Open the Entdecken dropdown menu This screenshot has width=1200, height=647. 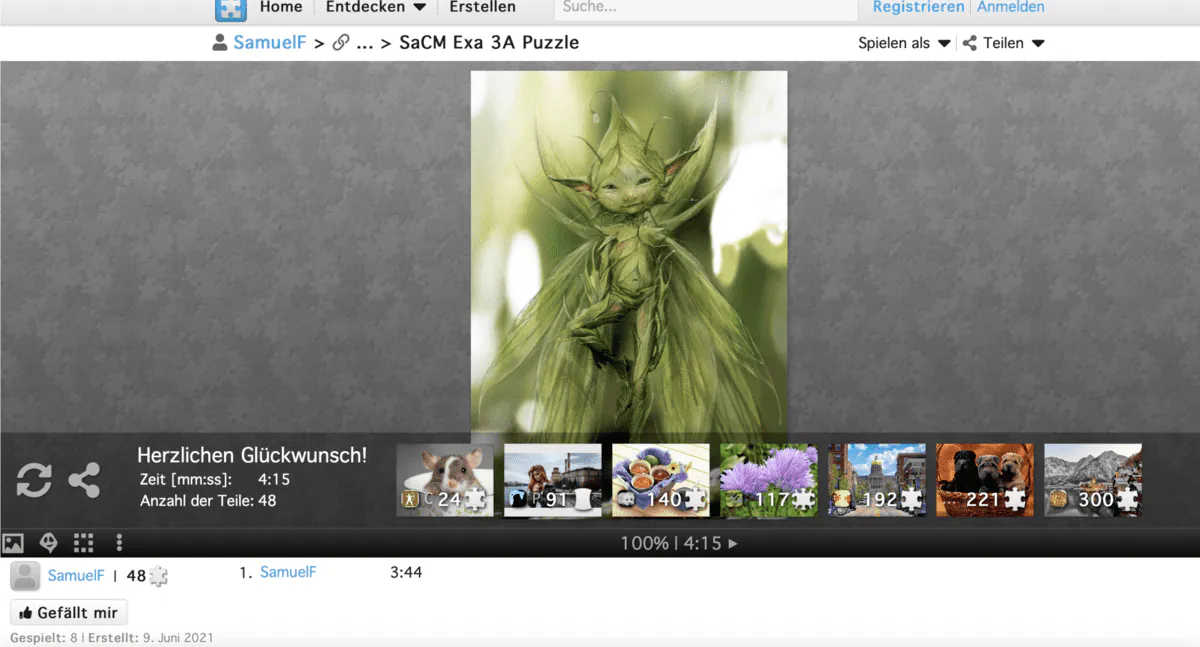(x=376, y=7)
